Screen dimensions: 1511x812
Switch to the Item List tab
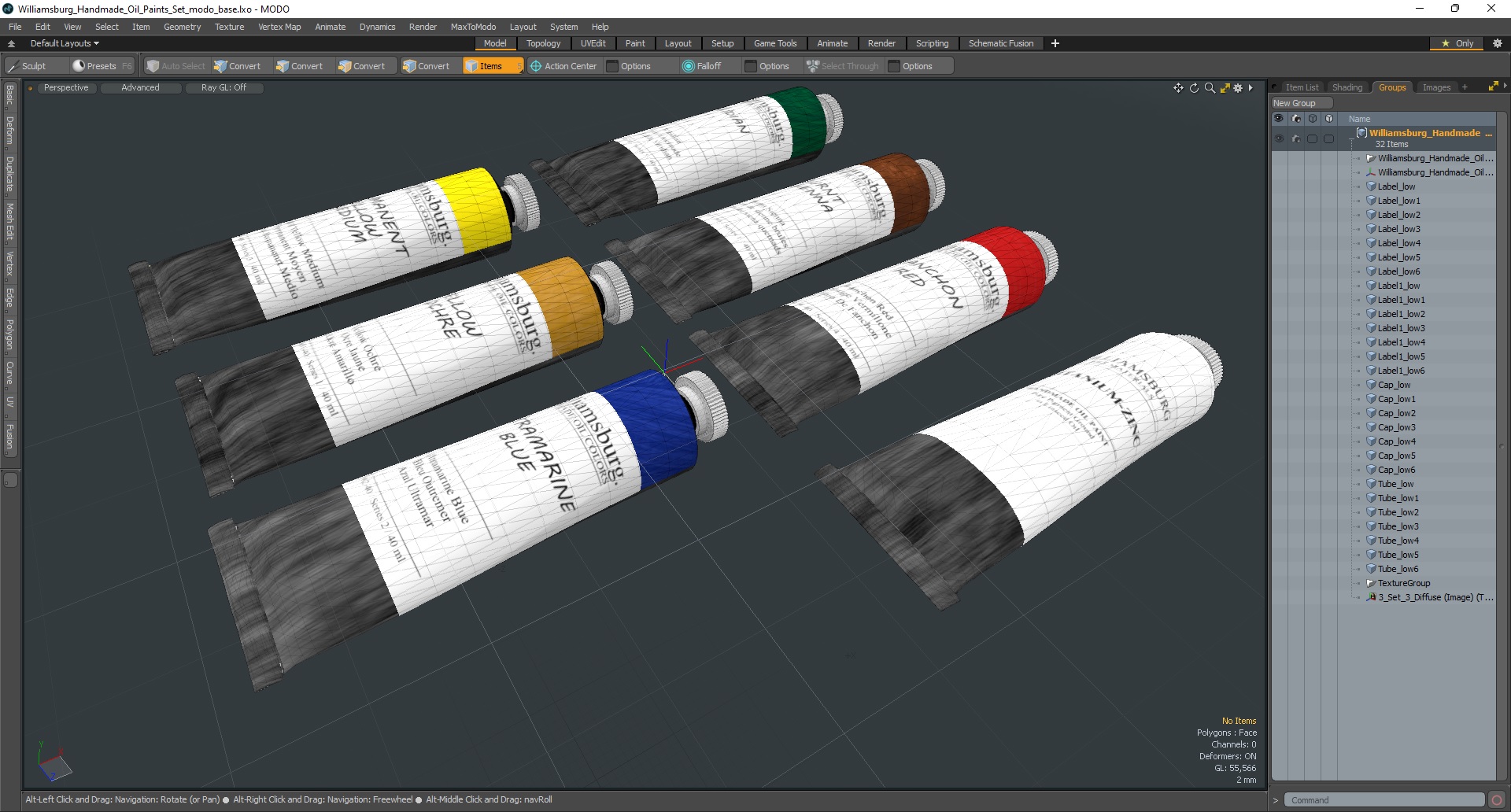1302,87
